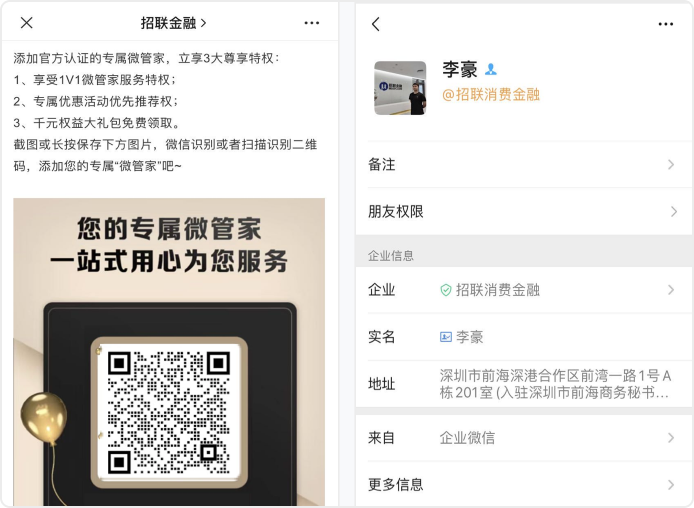The width and height of the screenshot is (694, 508).
Task: Click the 企业信息 section header
Action: (391, 256)
